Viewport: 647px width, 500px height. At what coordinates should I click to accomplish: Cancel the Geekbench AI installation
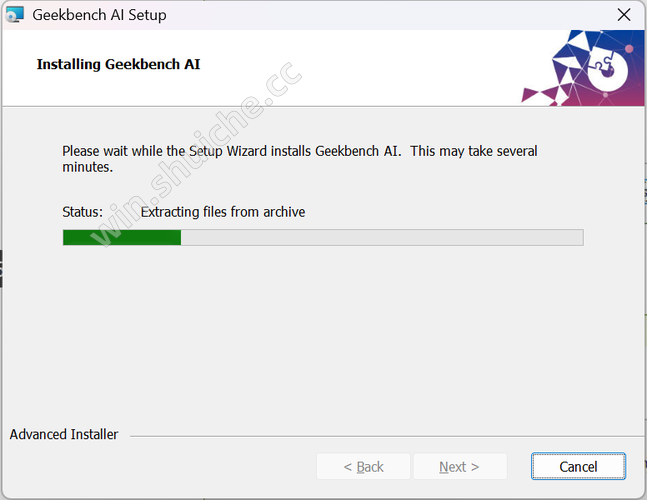pyautogui.click(x=578, y=466)
